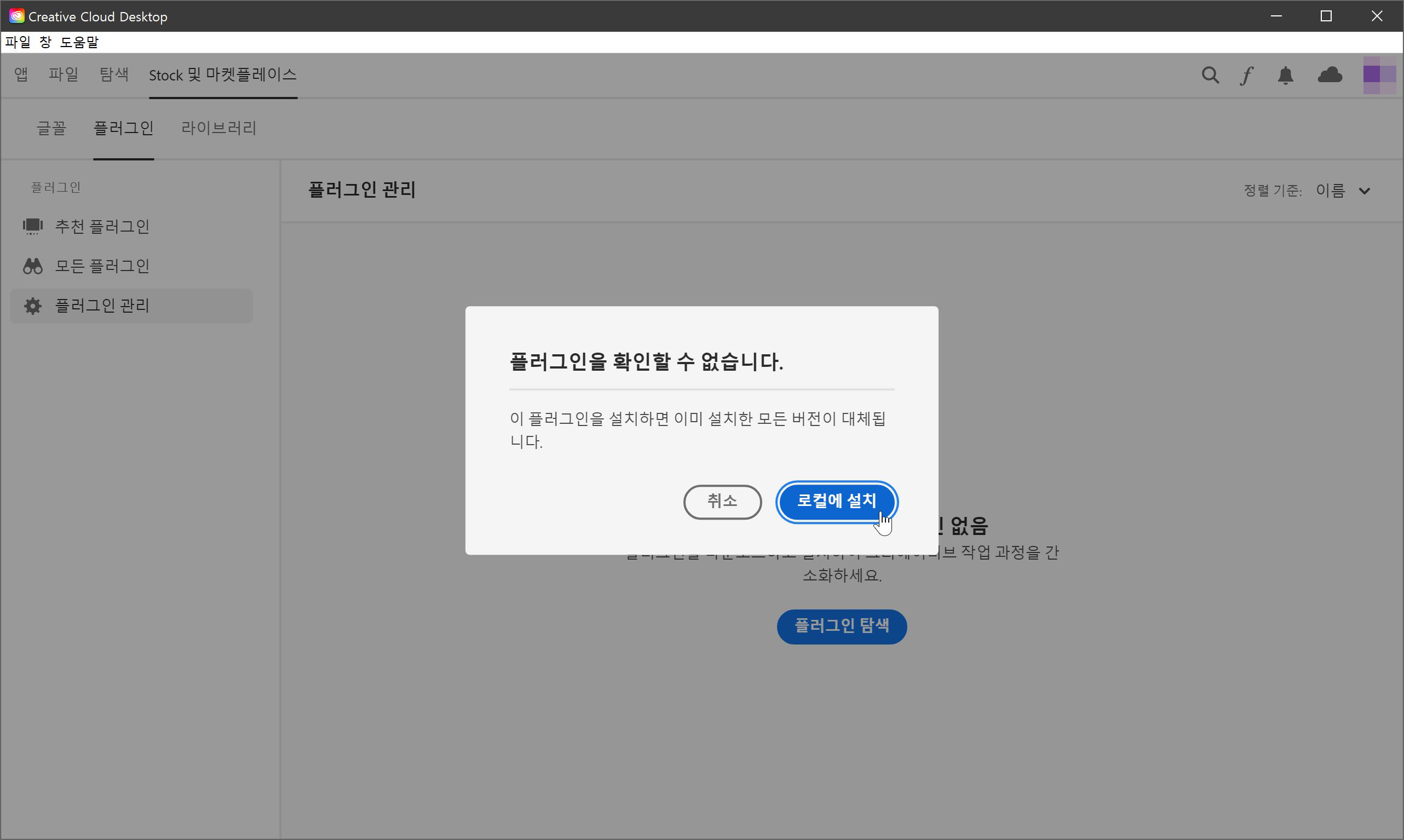
Task: Go to the 탐색 top navigation tab
Action: [x=114, y=74]
